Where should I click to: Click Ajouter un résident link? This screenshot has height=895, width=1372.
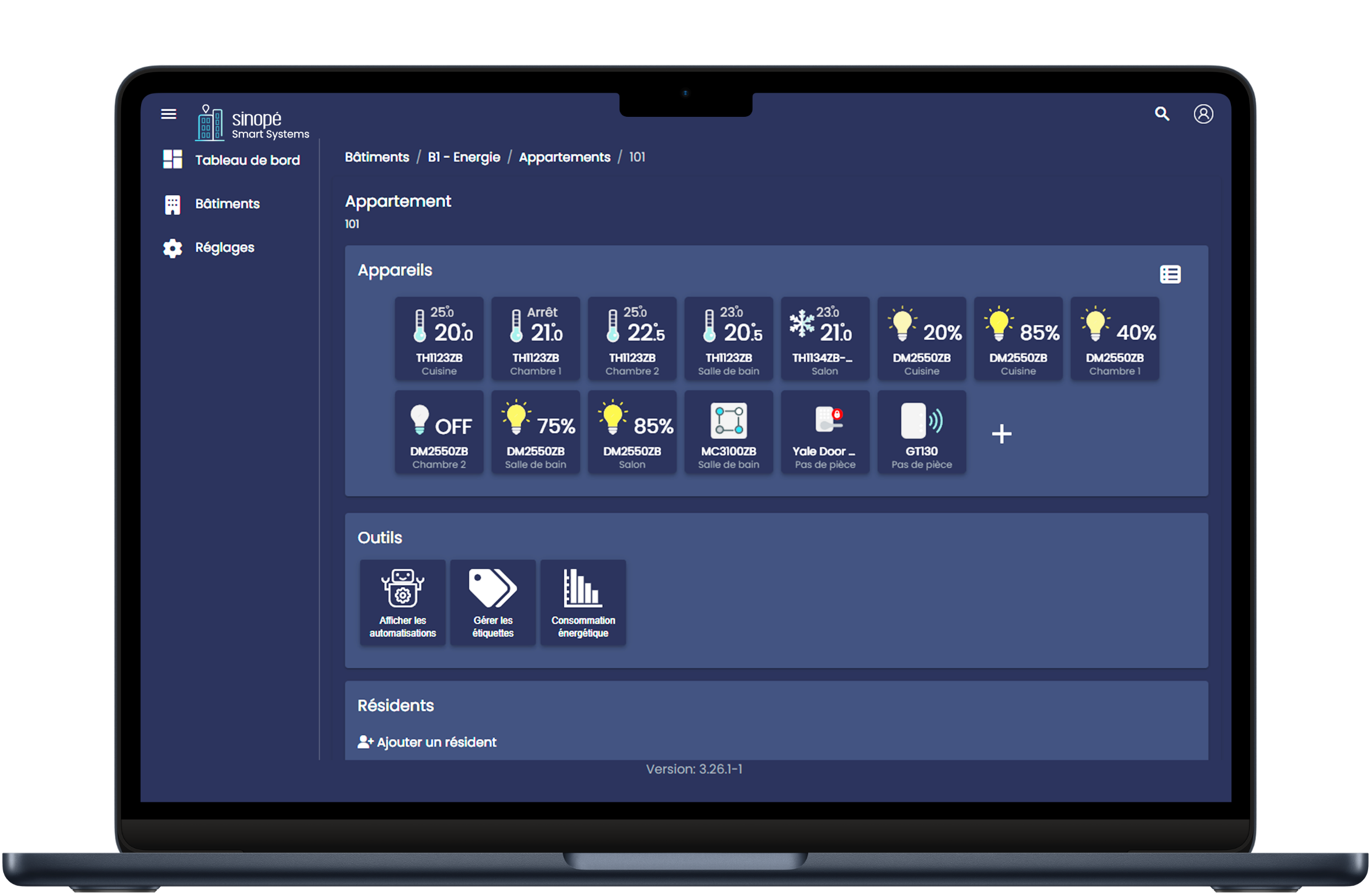pos(427,742)
